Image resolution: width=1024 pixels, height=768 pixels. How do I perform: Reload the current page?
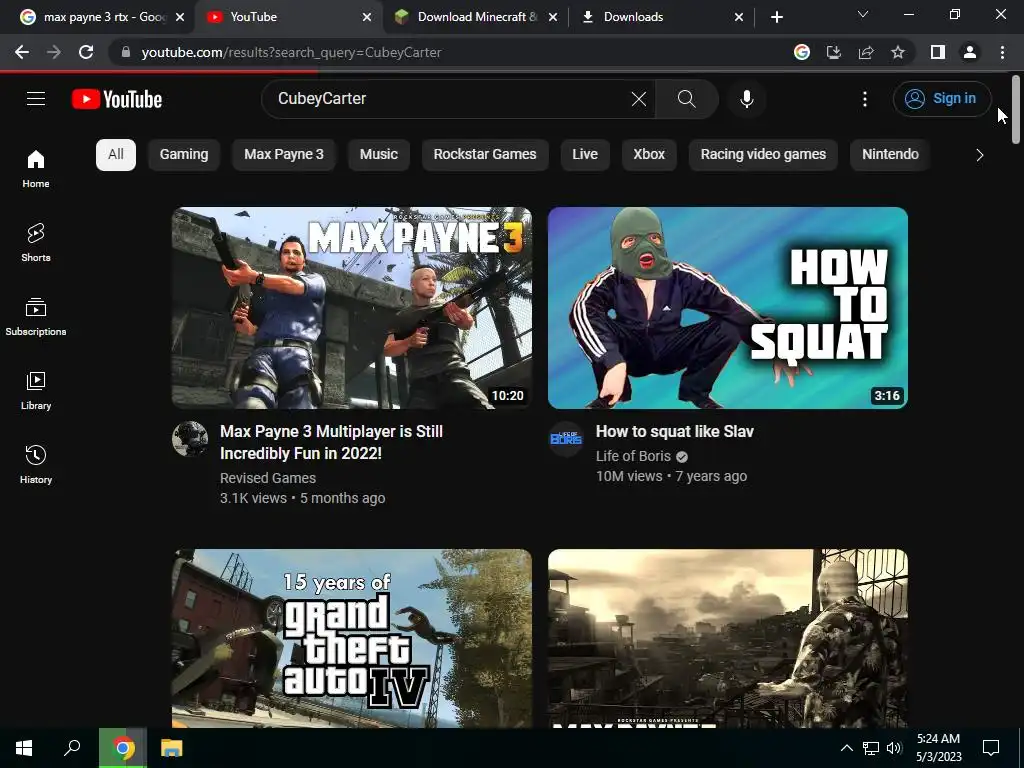pos(86,52)
